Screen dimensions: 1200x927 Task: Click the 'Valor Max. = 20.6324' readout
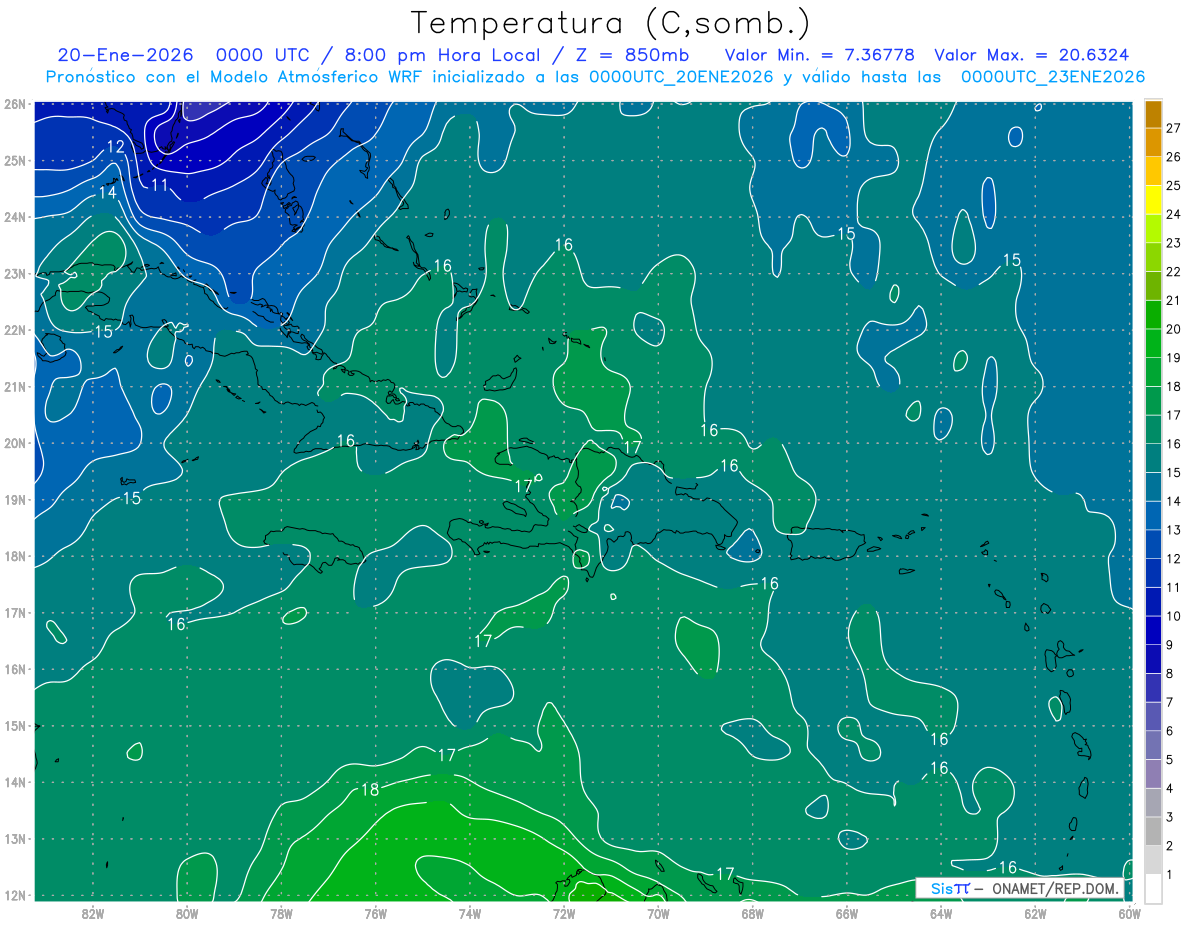1032,55
